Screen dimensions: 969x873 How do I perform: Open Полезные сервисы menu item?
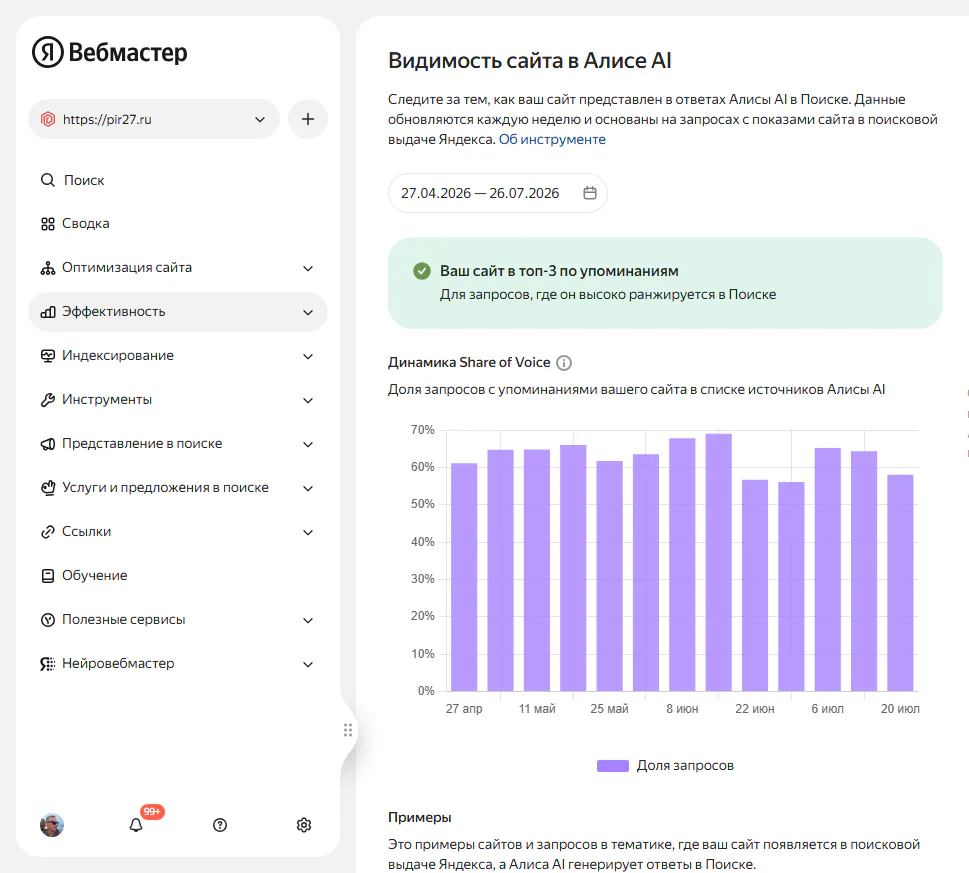178,620
